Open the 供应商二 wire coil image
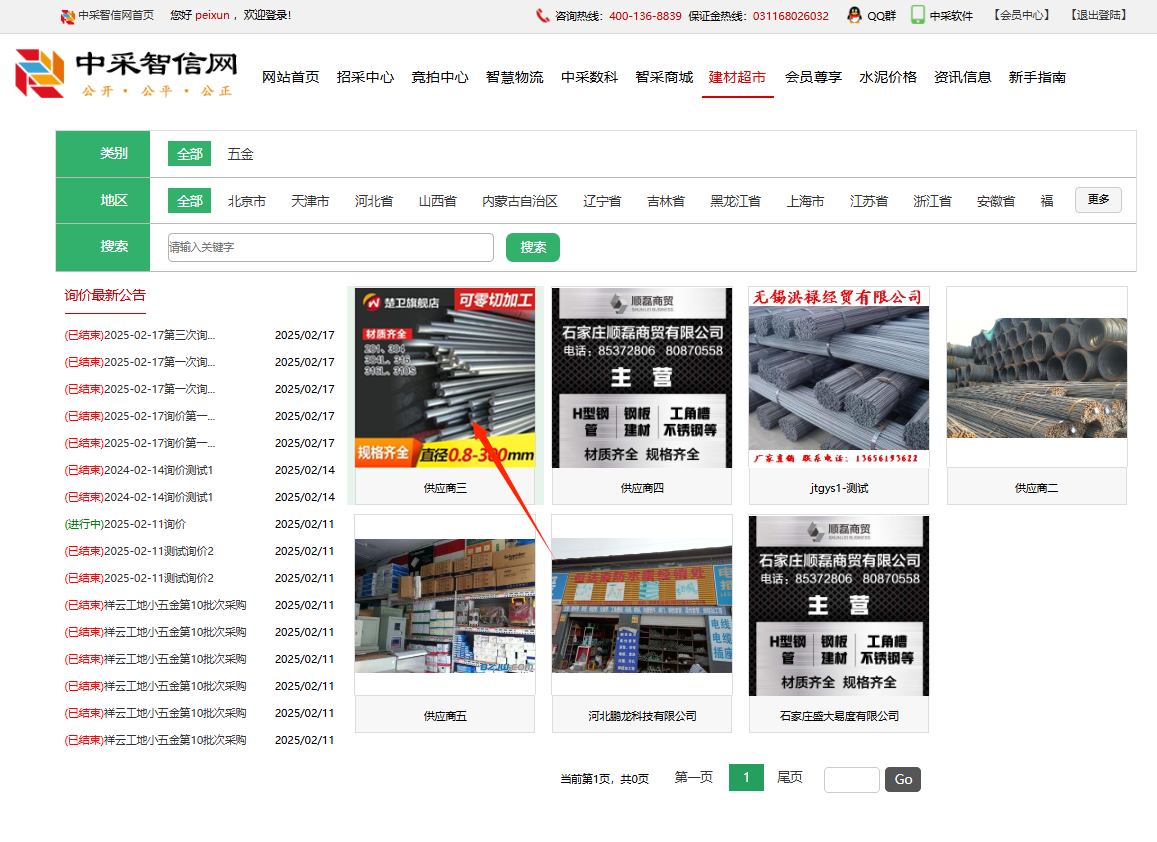 coord(1037,377)
